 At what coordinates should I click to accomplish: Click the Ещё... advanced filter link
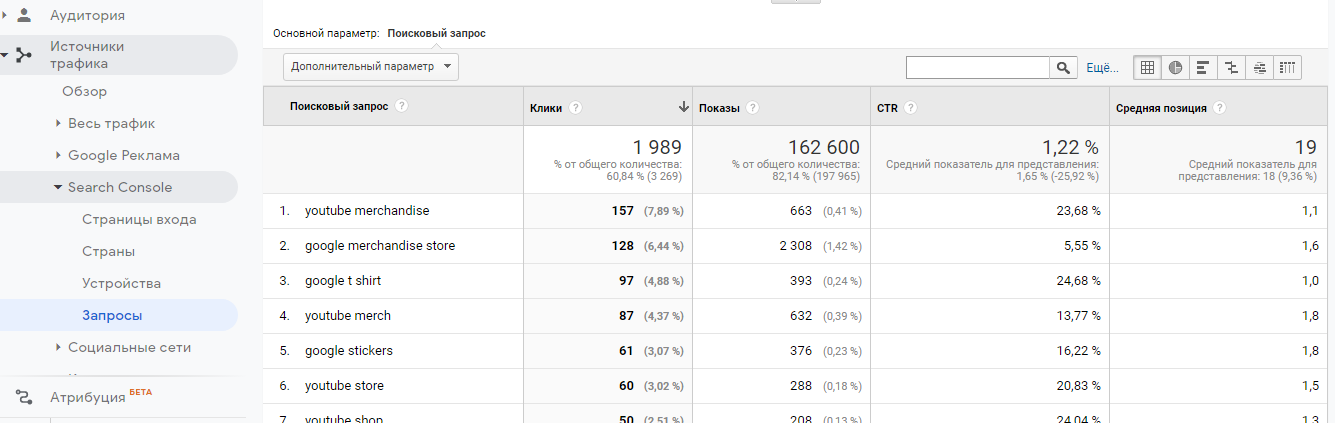click(1102, 68)
